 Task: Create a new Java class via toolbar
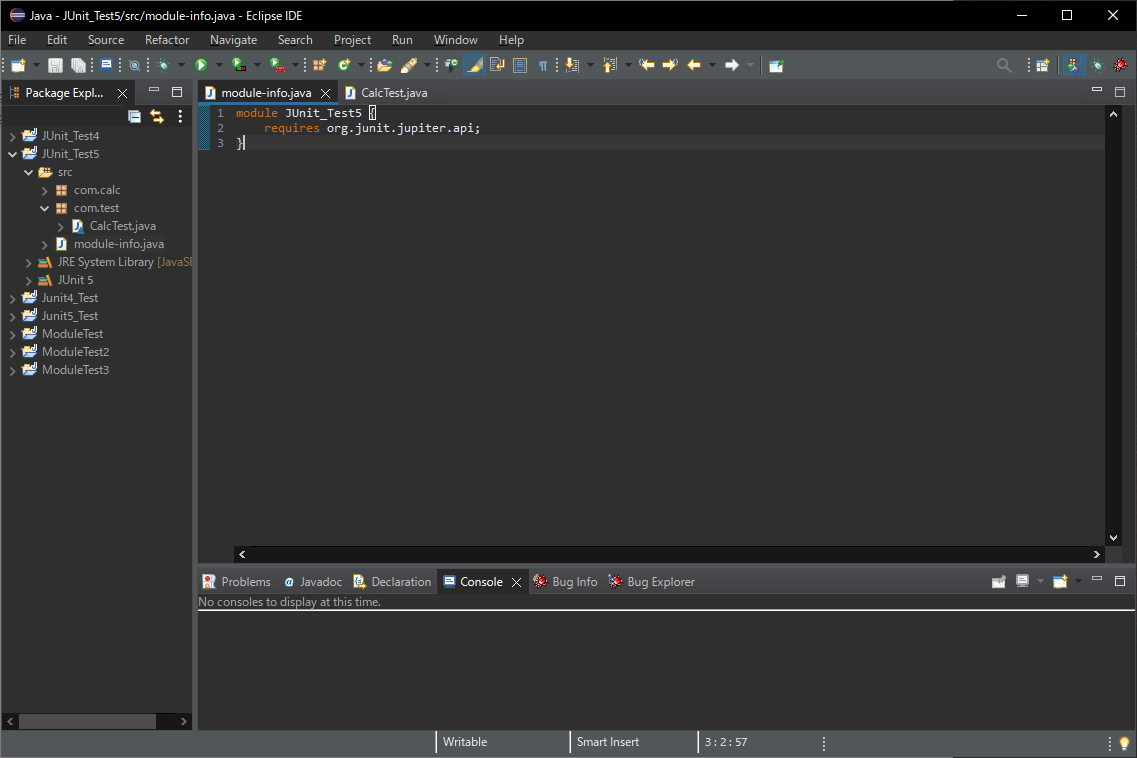click(x=344, y=65)
